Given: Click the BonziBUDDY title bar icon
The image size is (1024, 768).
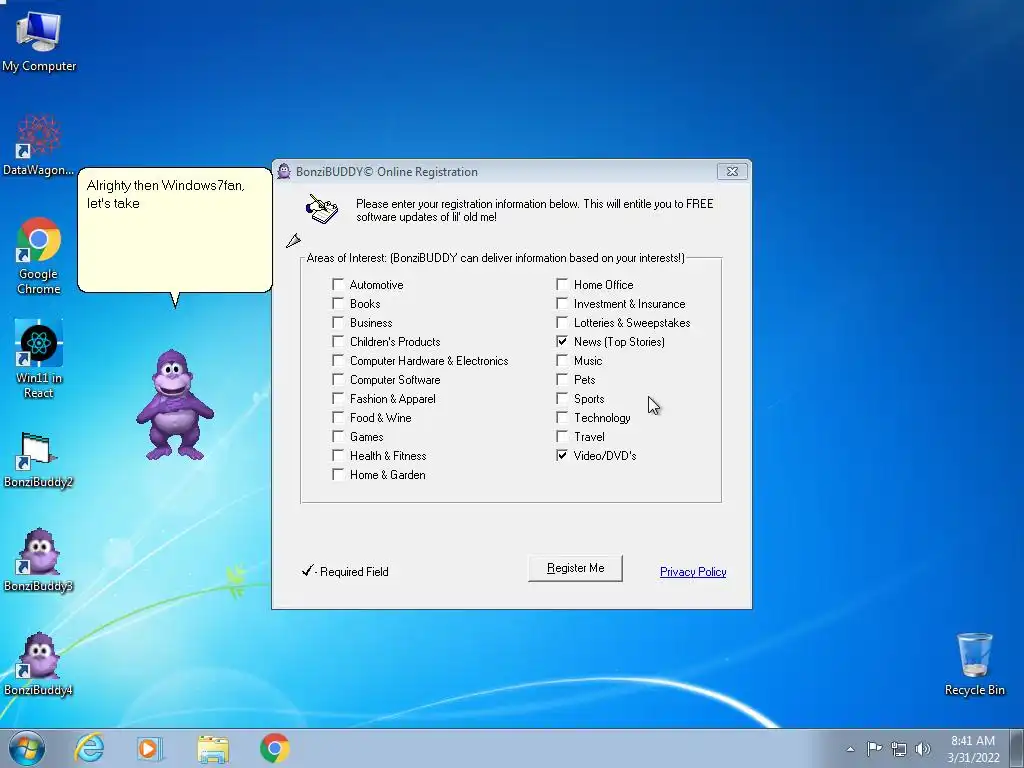Looking at the screenshot, I should (284, 171).
